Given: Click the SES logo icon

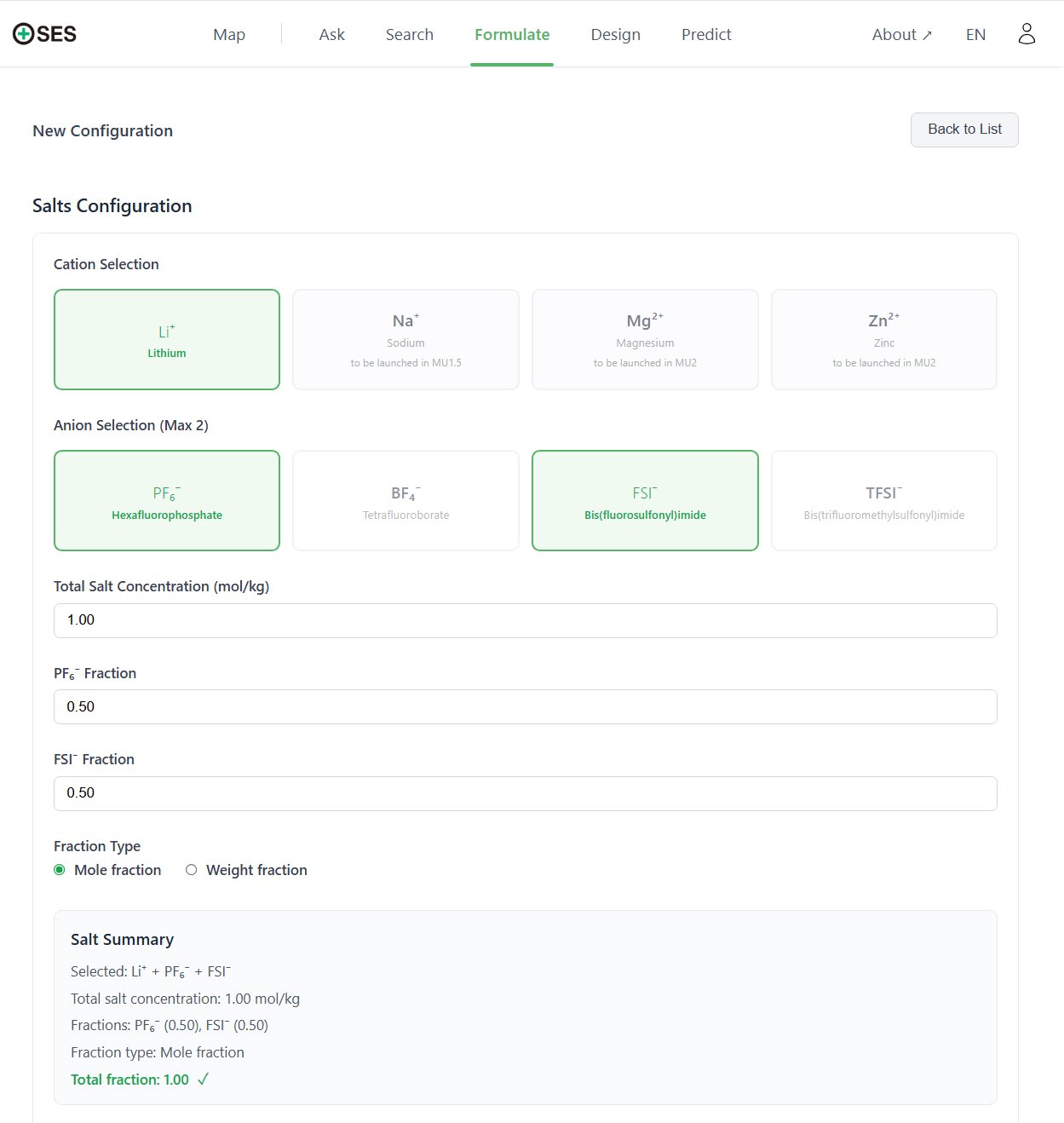Looking at the screenshot, I should pos(24,34).
